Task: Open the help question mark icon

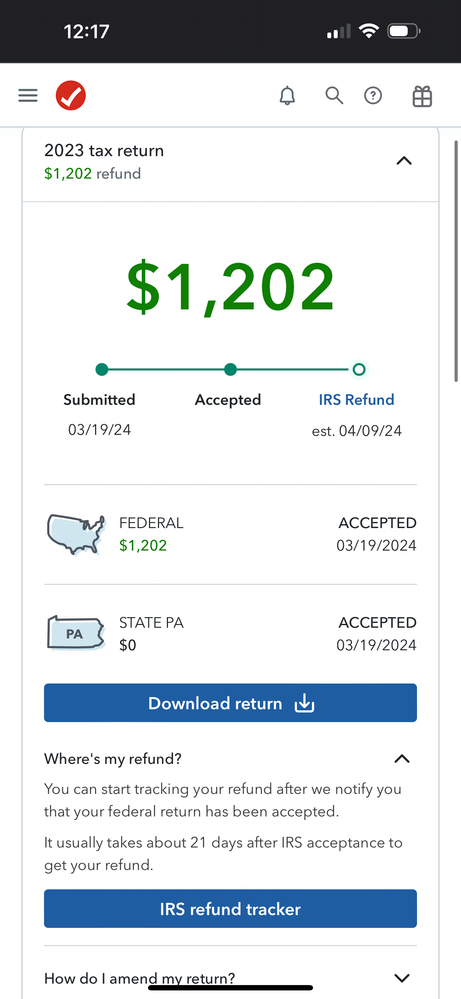Action: [373, 96]
